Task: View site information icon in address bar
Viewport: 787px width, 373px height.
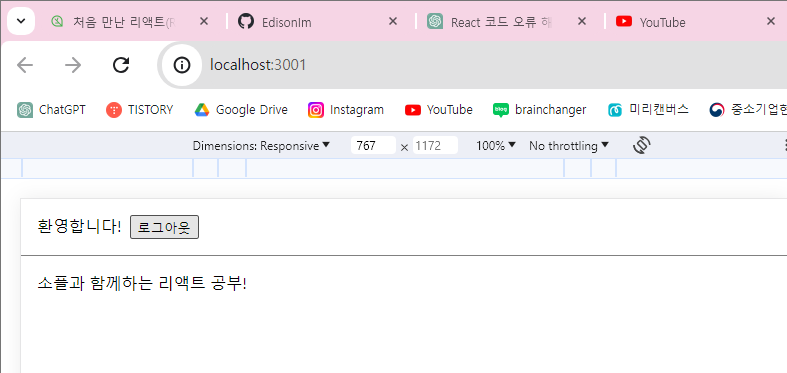Action: tap(182, 65)
